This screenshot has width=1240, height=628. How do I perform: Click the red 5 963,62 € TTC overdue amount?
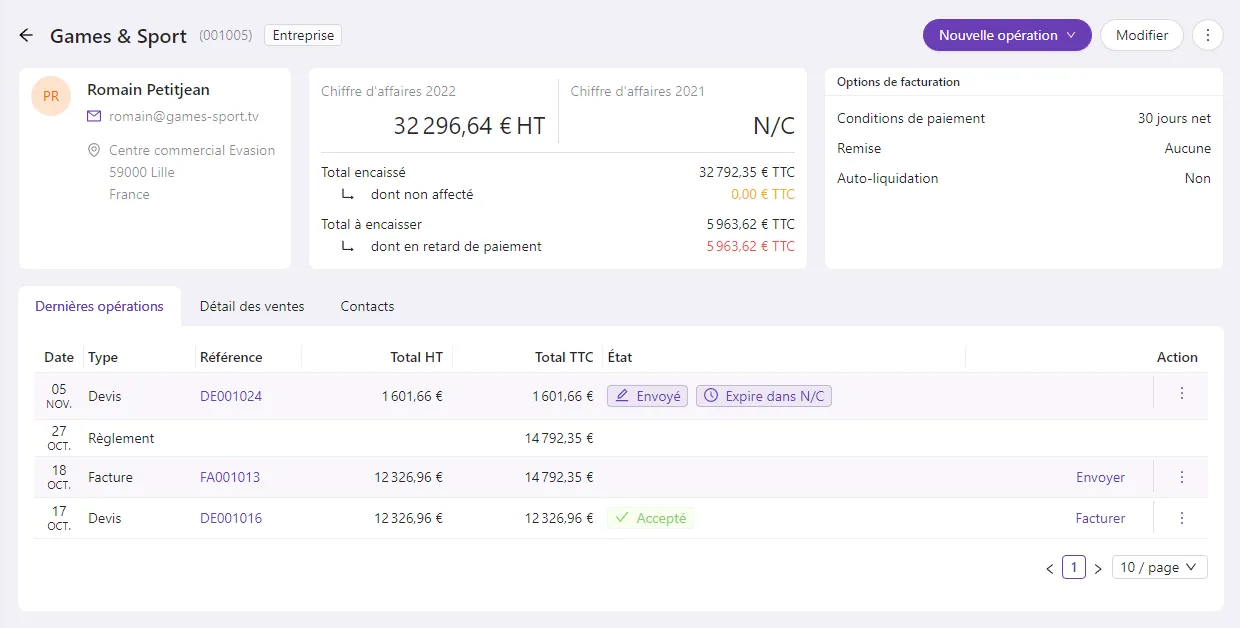[x=751, y=246]
